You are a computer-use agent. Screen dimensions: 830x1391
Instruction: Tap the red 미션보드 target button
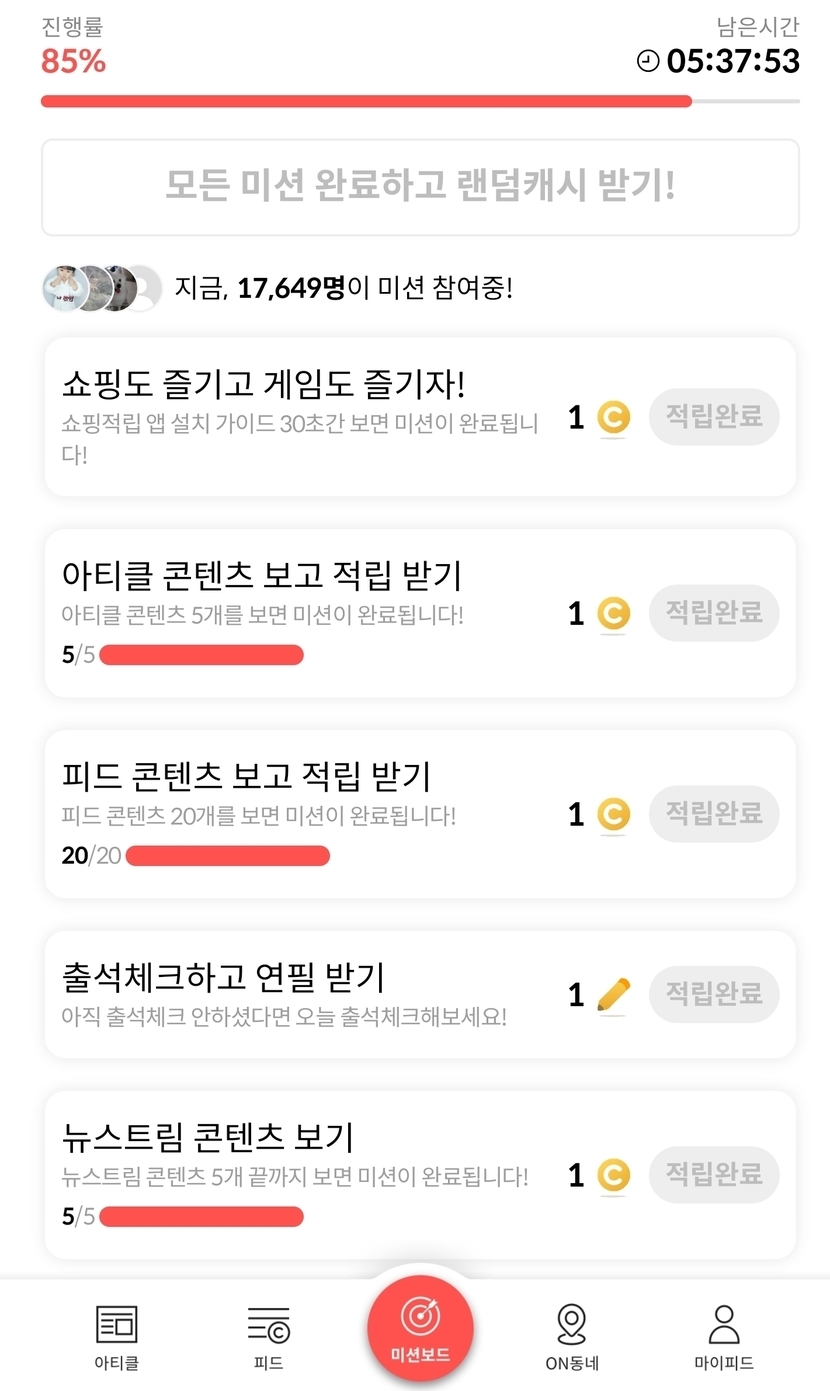420,1328
